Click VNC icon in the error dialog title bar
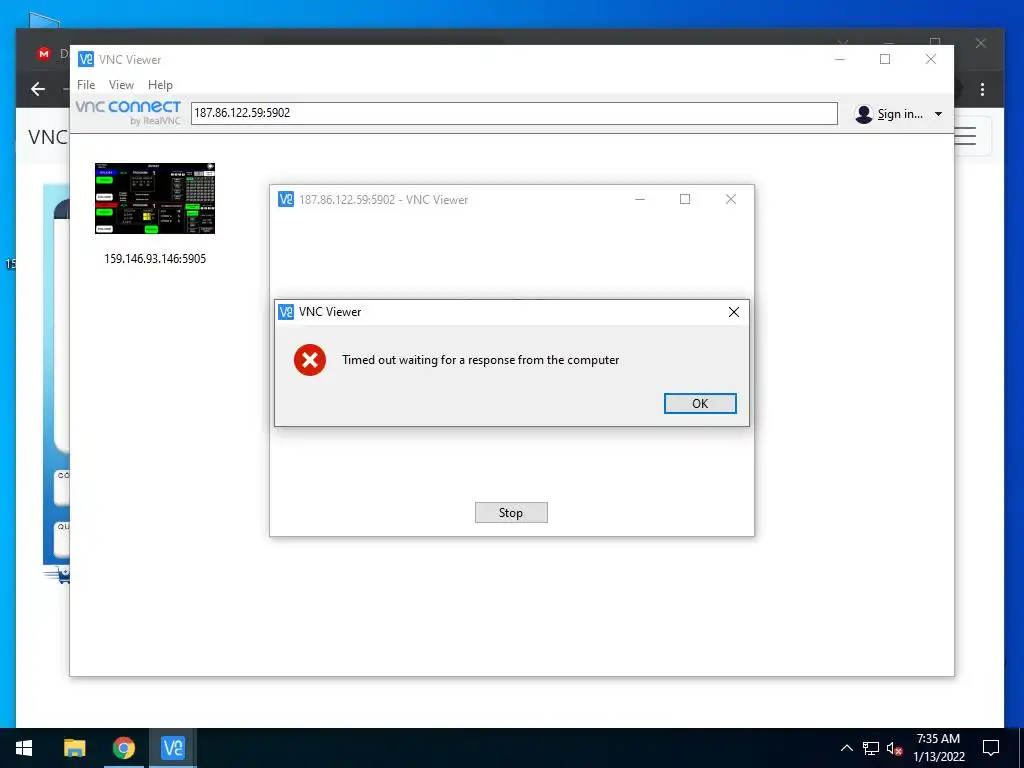The height and width of the screenshot is (768, 1024). (x=286, y=312)
